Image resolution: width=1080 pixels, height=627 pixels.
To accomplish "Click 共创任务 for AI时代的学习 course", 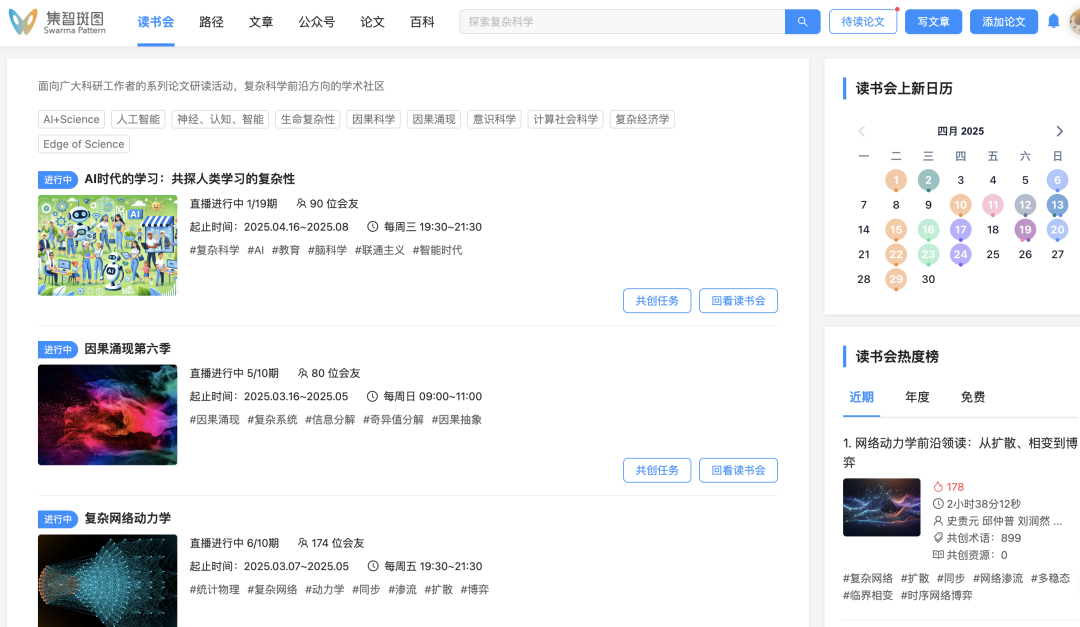I will pos(656,301).
